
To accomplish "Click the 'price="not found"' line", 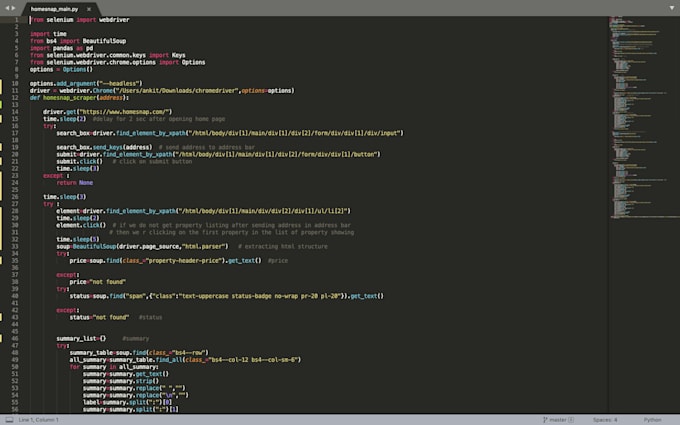I will (98, 281).
